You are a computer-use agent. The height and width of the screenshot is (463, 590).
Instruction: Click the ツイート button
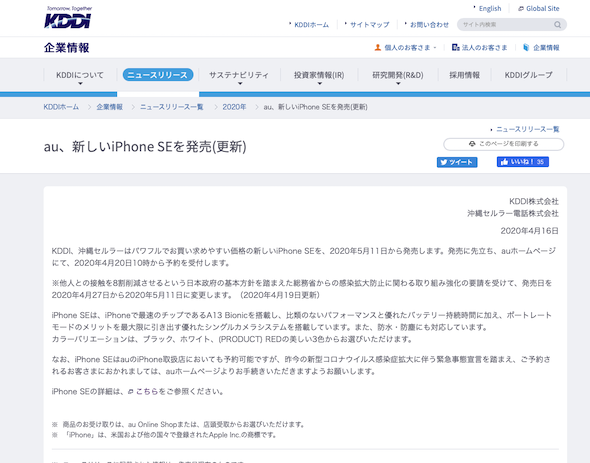[x=457, y=162]
